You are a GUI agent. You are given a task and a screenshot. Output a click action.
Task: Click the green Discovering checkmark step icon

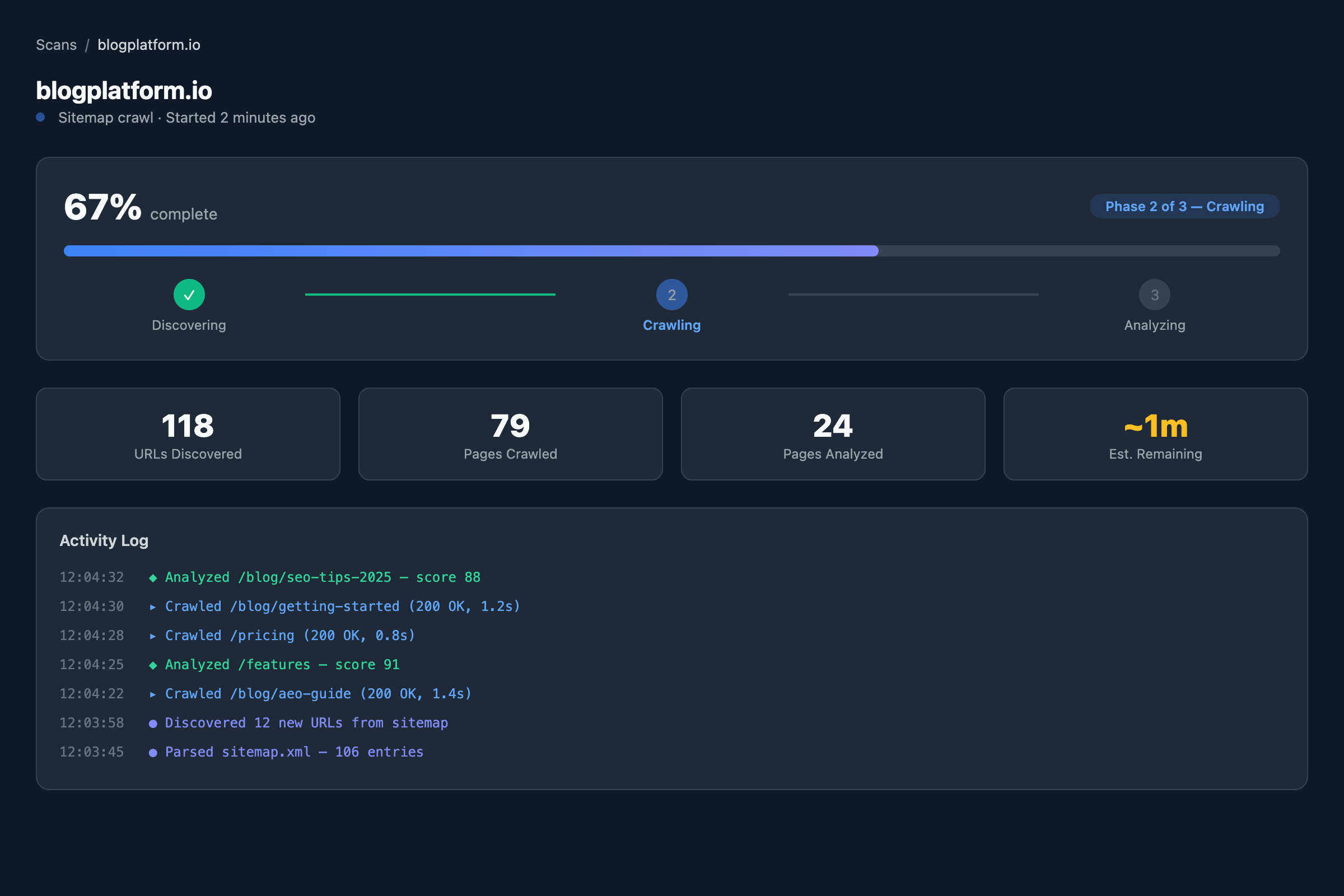point(189,295)
